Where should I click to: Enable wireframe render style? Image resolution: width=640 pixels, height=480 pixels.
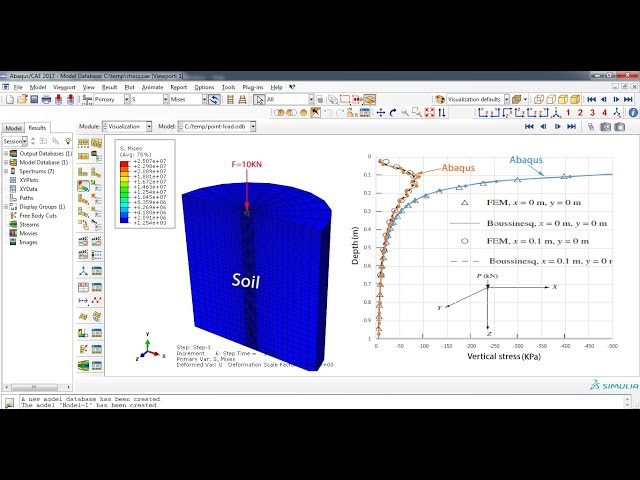(539, 99)
